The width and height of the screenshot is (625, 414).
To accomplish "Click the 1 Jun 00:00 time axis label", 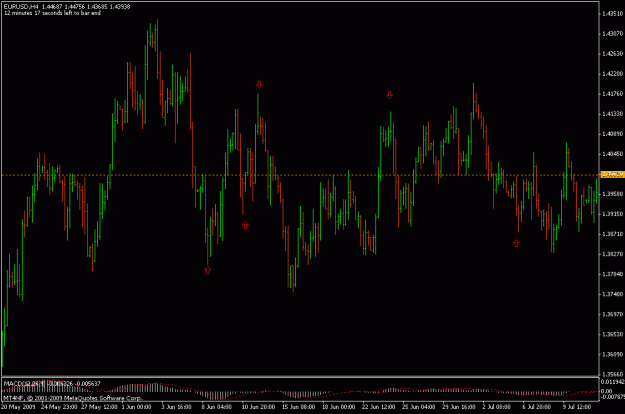I will 136,407.
